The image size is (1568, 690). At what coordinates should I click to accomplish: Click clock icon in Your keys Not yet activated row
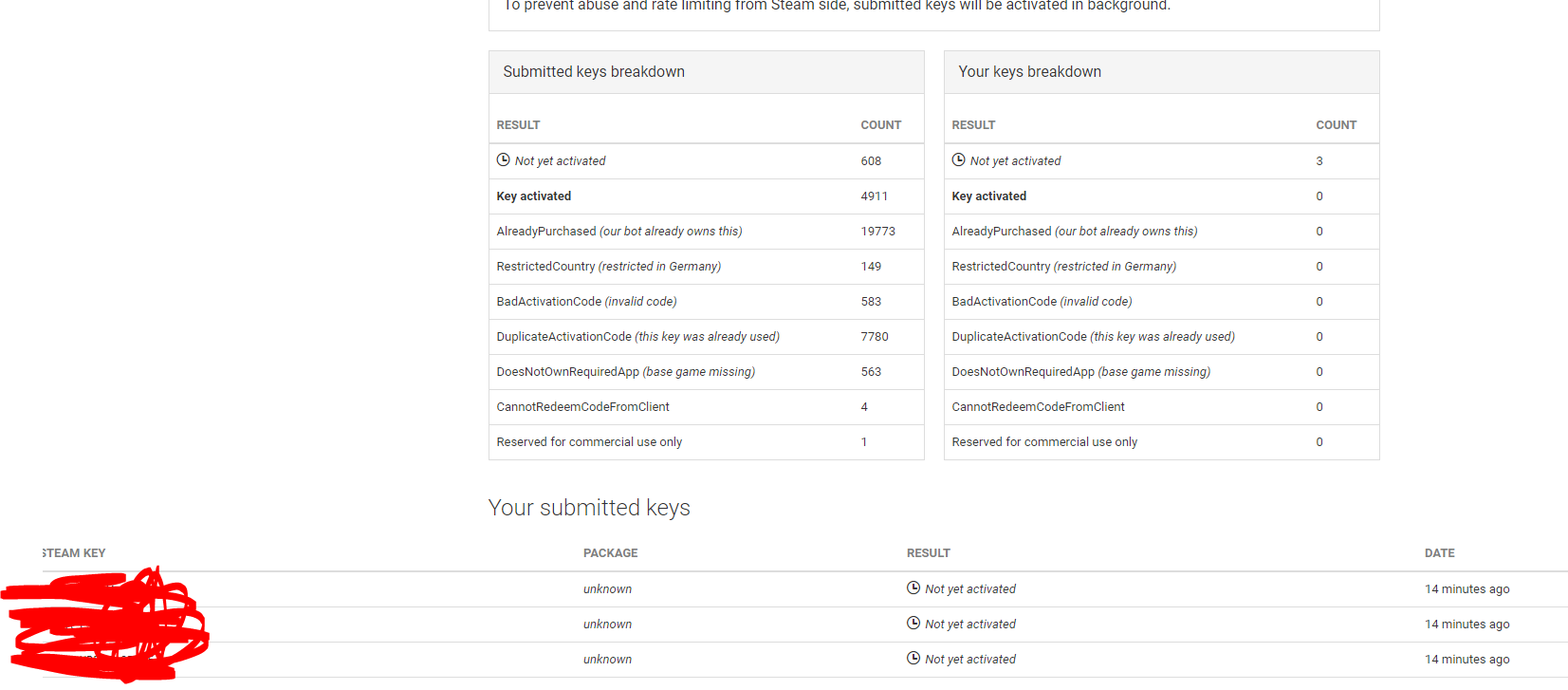point(958,160)
